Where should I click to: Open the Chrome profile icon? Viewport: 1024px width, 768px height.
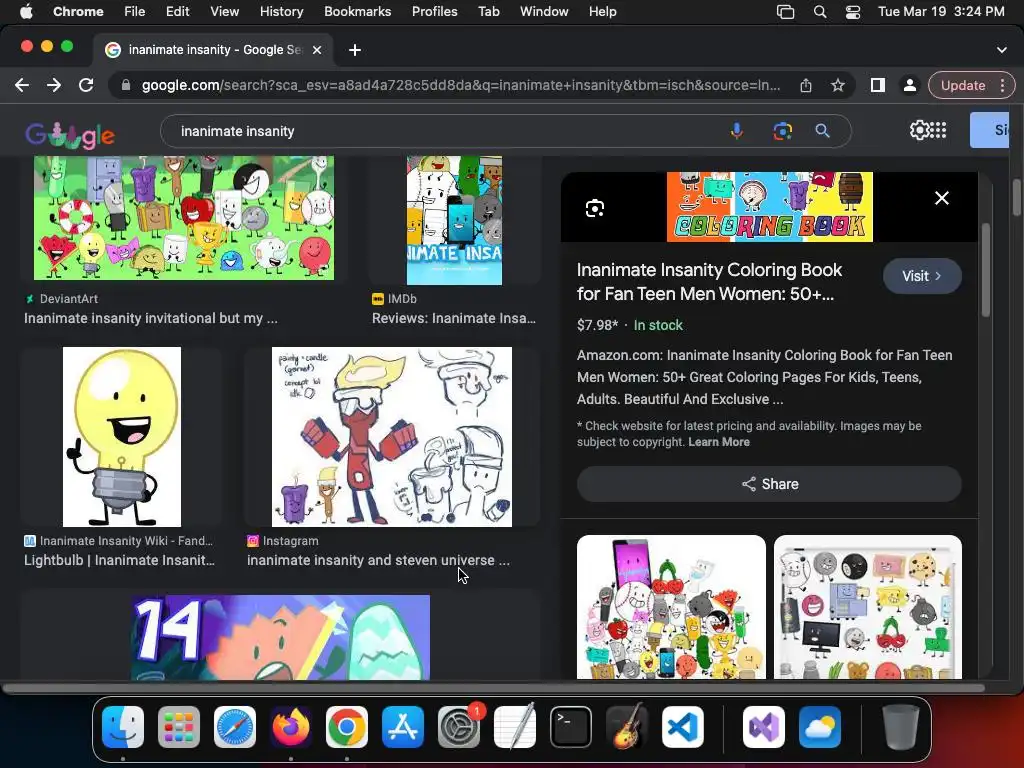(909, 86)
